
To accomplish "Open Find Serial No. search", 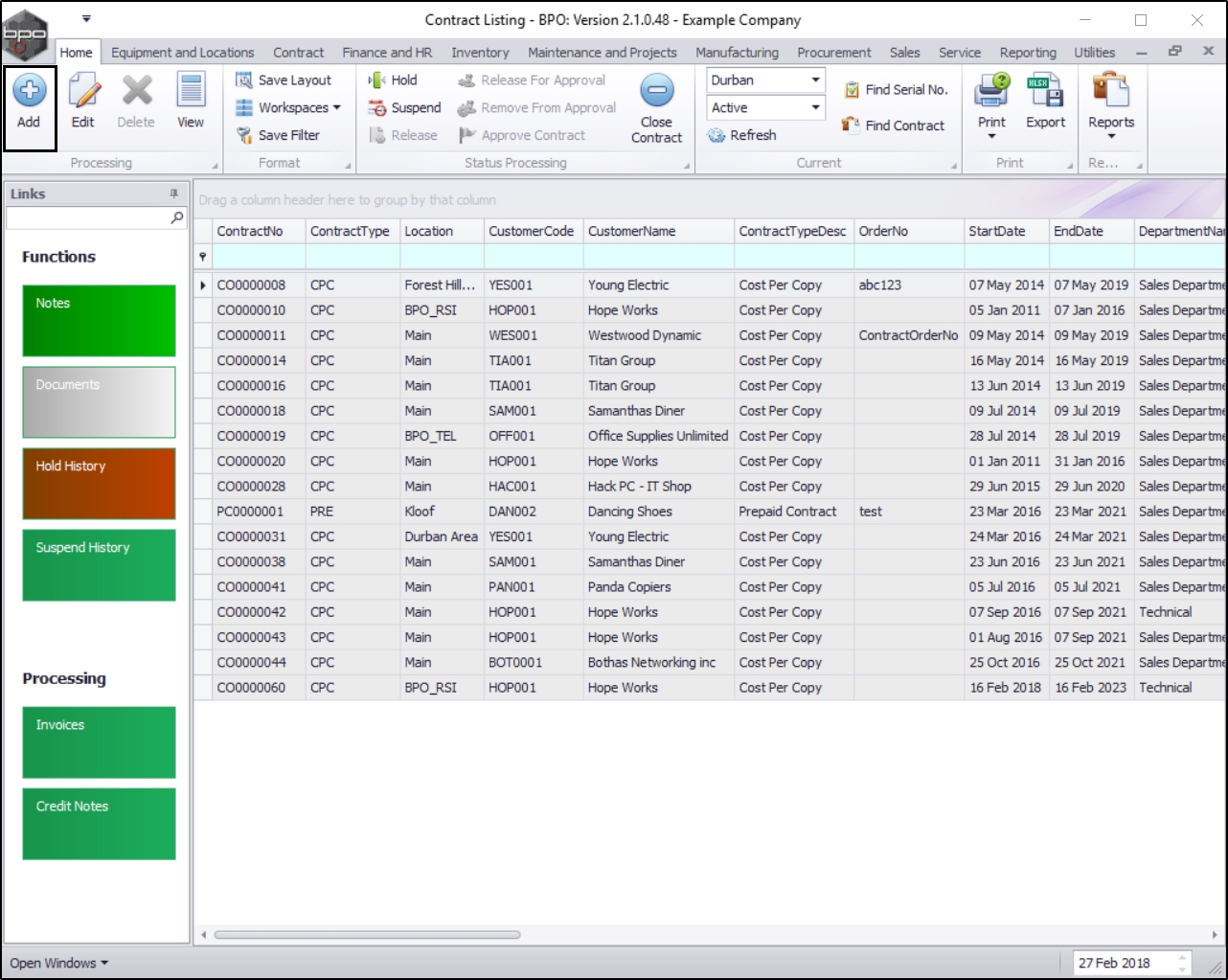I will click(896, 89).
